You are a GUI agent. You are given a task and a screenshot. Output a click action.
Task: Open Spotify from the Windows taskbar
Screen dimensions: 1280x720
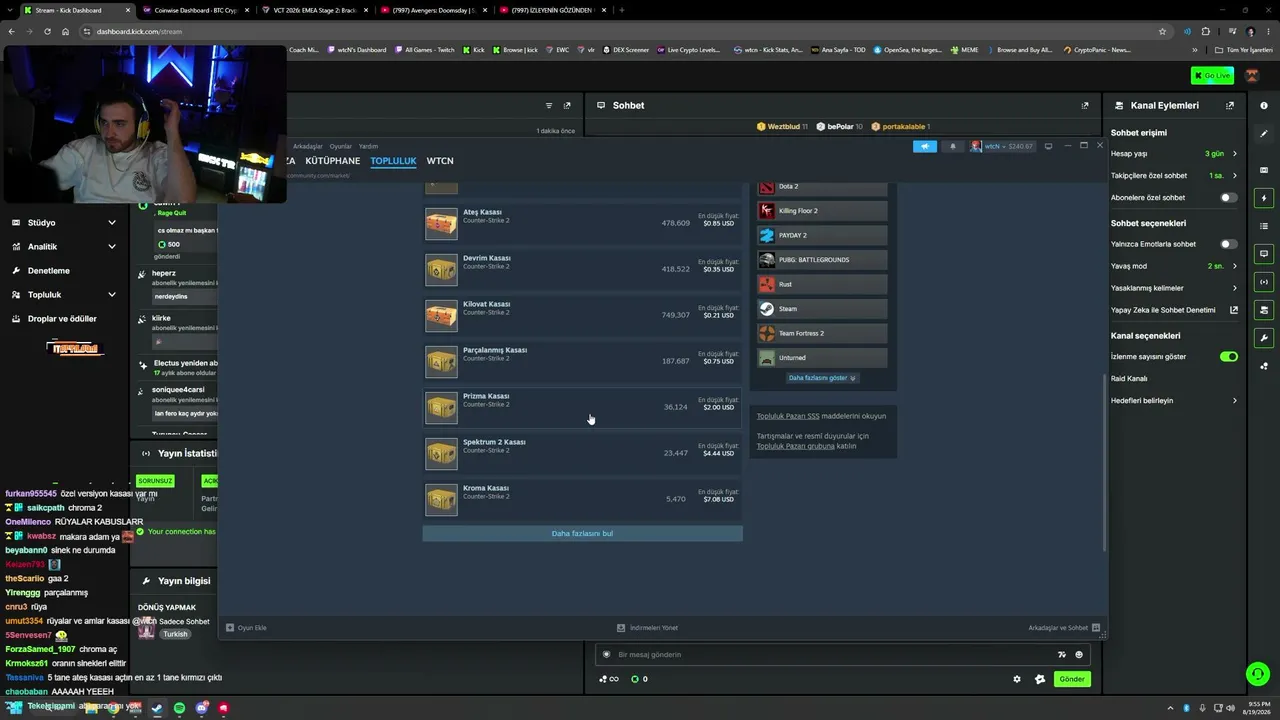tap(179, 708)
